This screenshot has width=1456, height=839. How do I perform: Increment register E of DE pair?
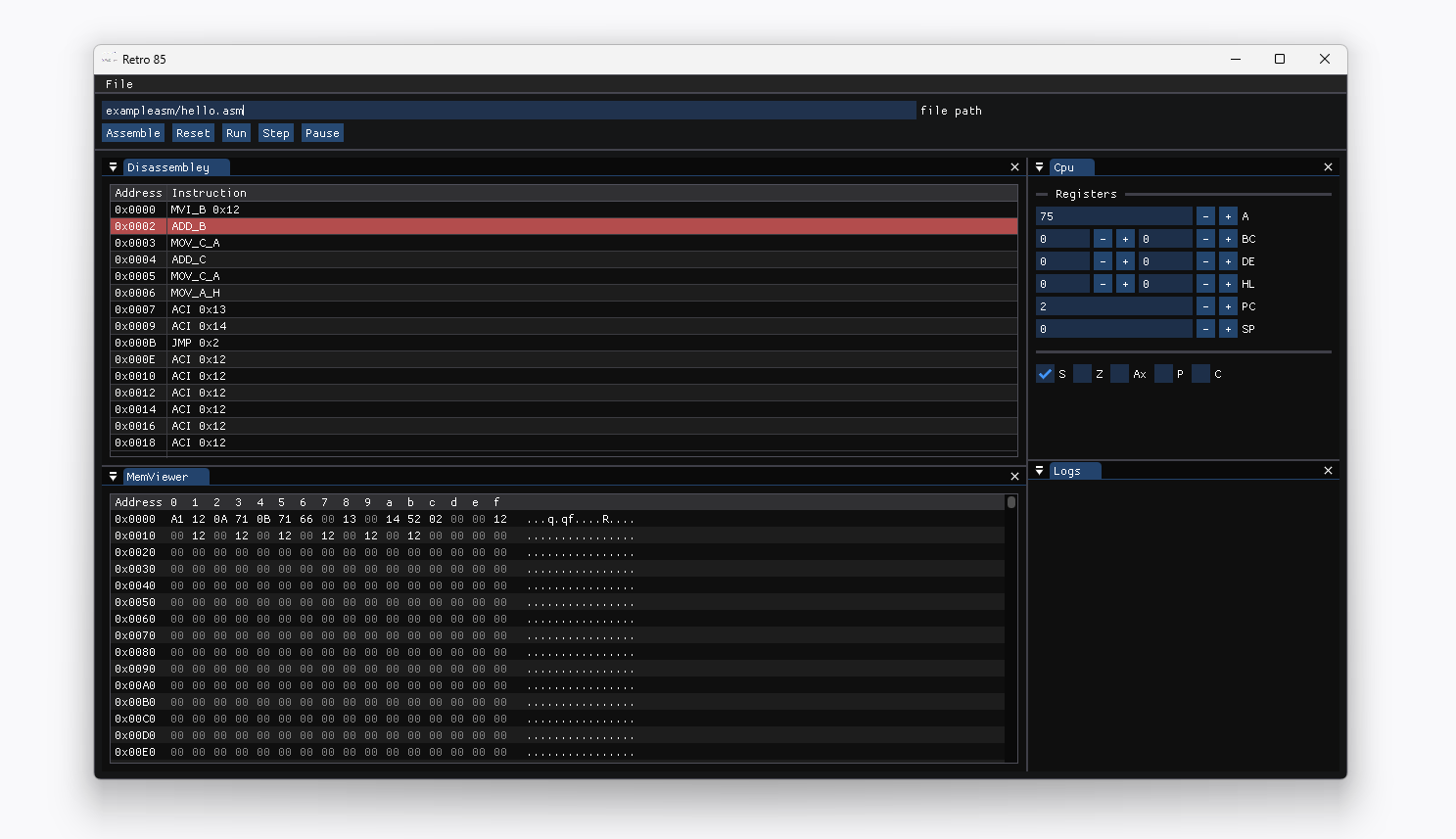(x=1228, y=261)
